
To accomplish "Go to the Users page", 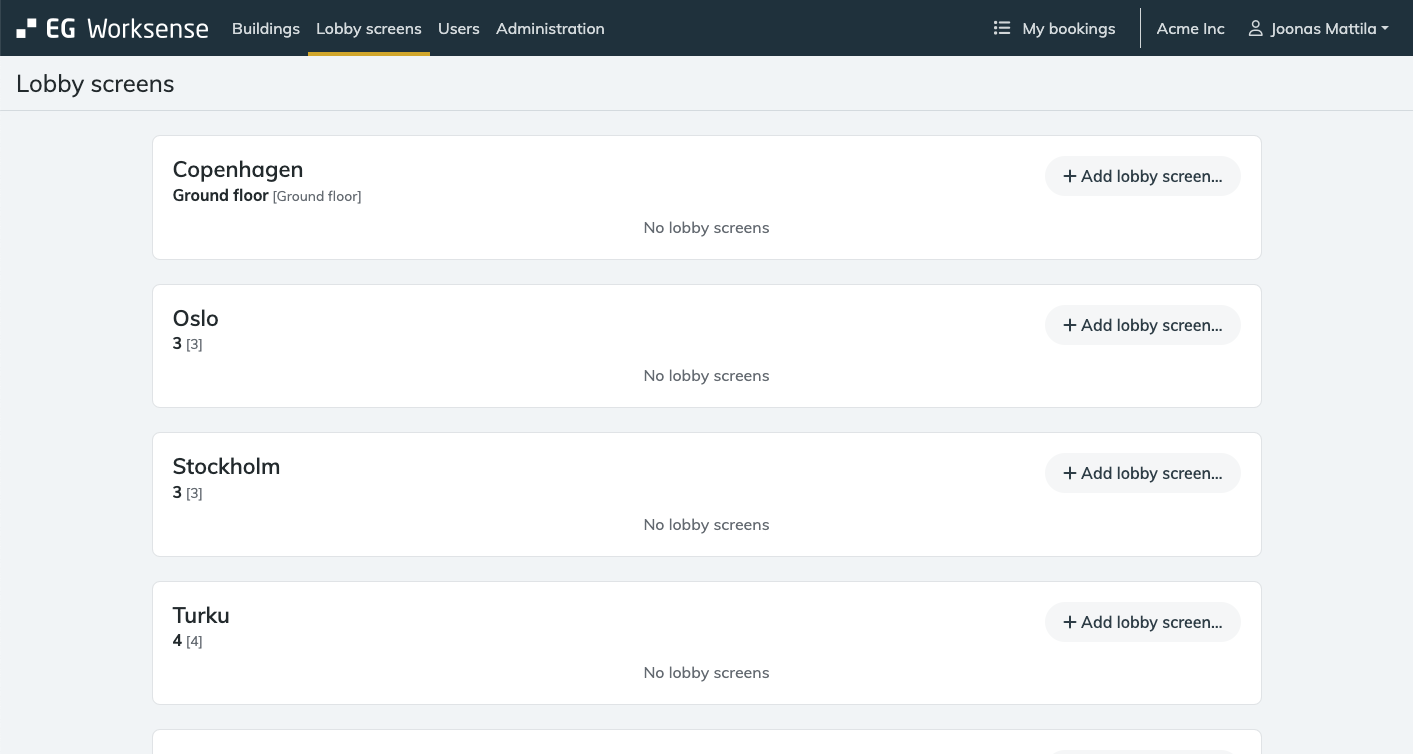I will coord(458,29).
